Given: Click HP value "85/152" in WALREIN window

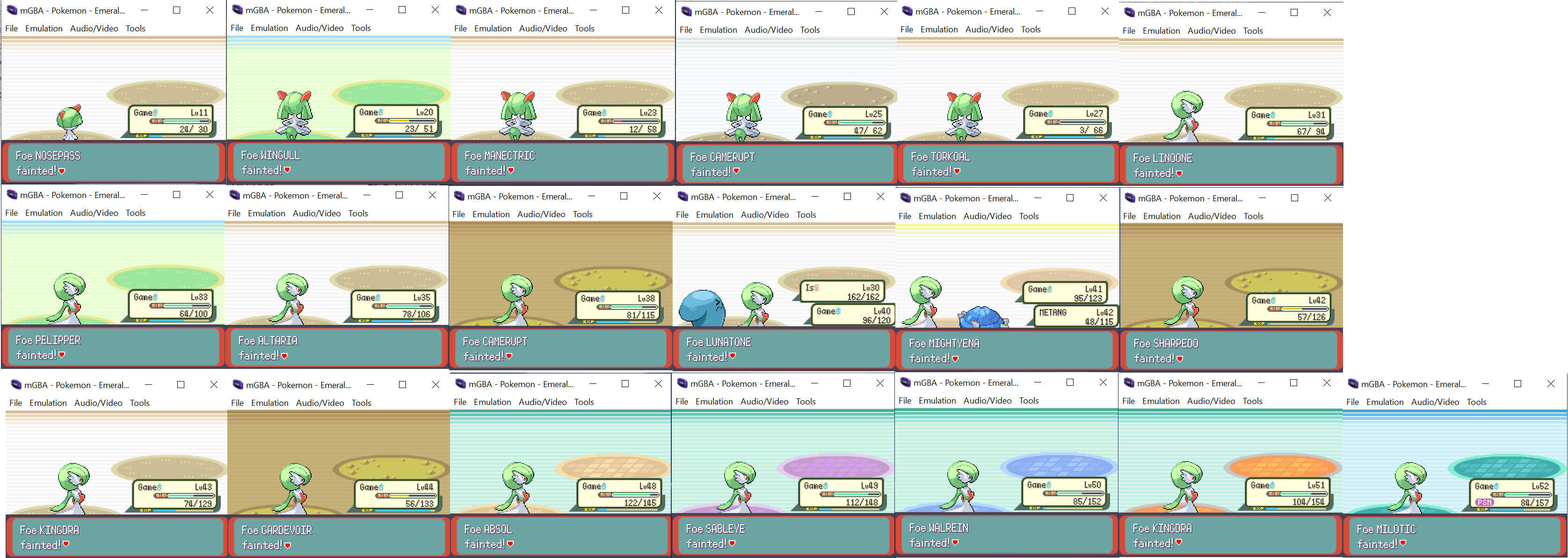Looking at the screenshot, I should click(x=1087, y=502).
